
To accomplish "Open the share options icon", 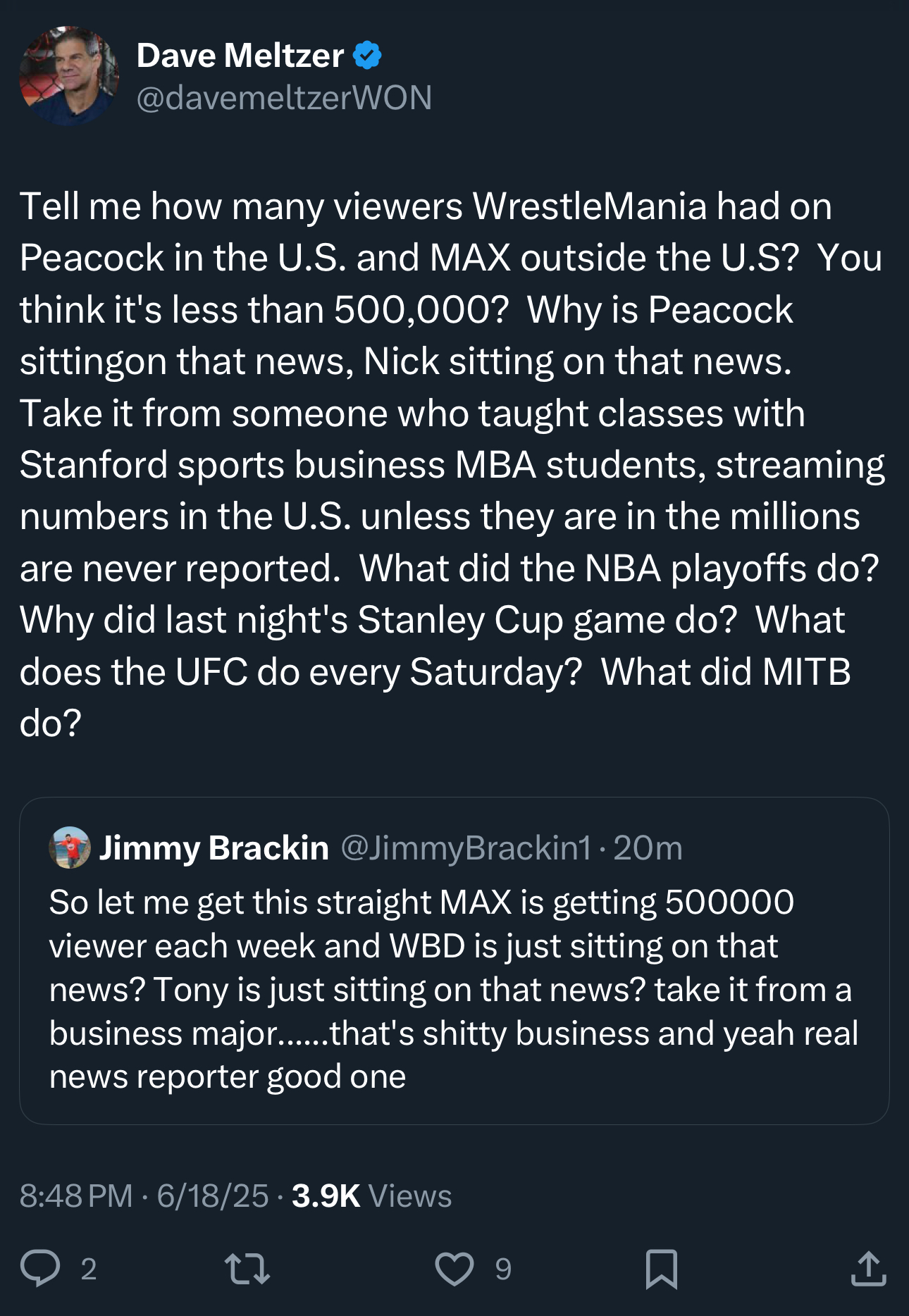I will [868, 1268].
